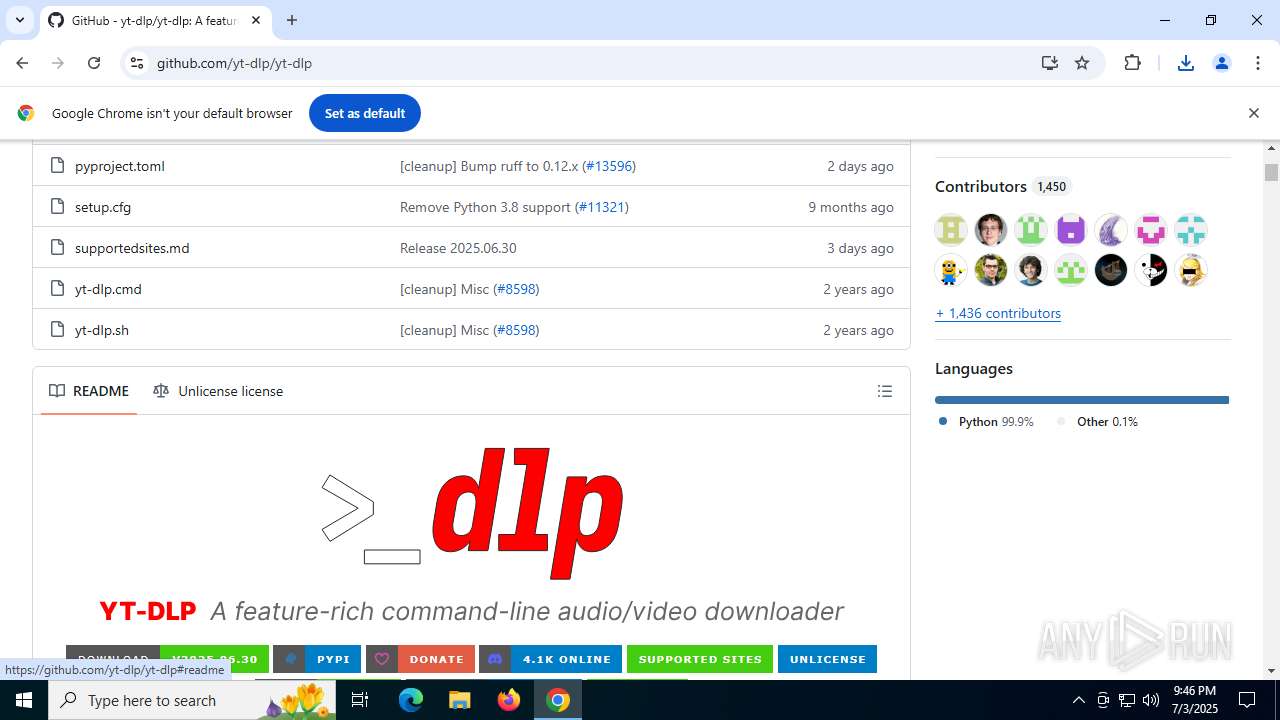Click the Download version badge
The height and width of the screenshot is (720, 1280).
pos(167,659)
